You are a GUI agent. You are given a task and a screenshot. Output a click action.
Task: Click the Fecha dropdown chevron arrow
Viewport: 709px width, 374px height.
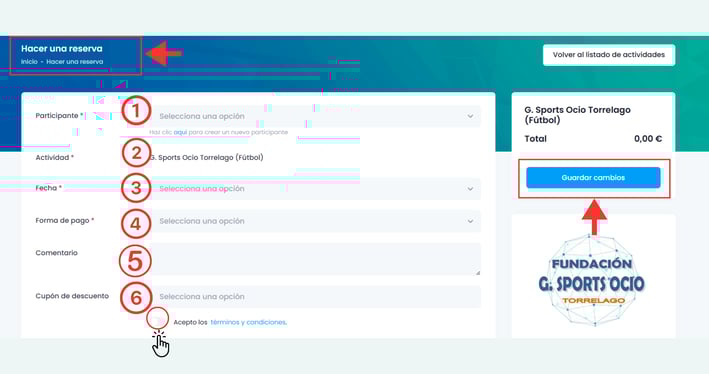470,189
